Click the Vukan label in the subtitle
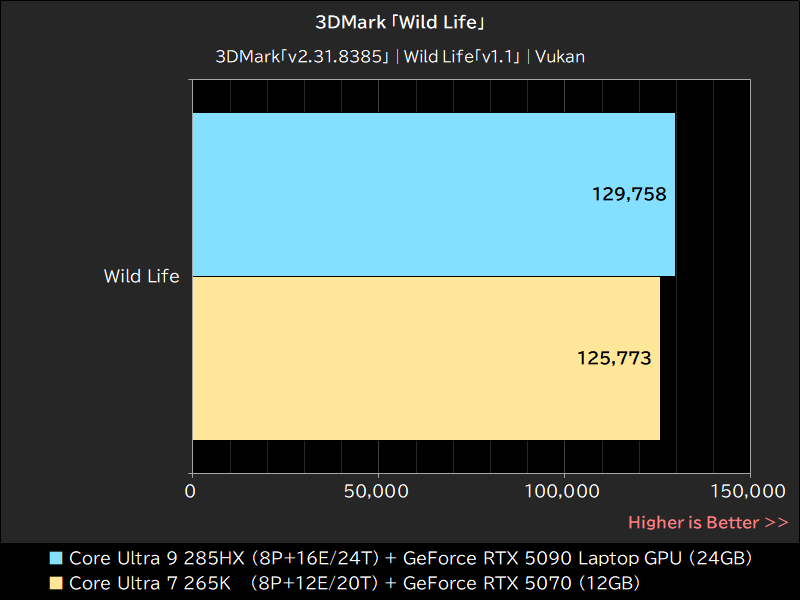This screenshot has width=800, height=600. tap(561, 56)
